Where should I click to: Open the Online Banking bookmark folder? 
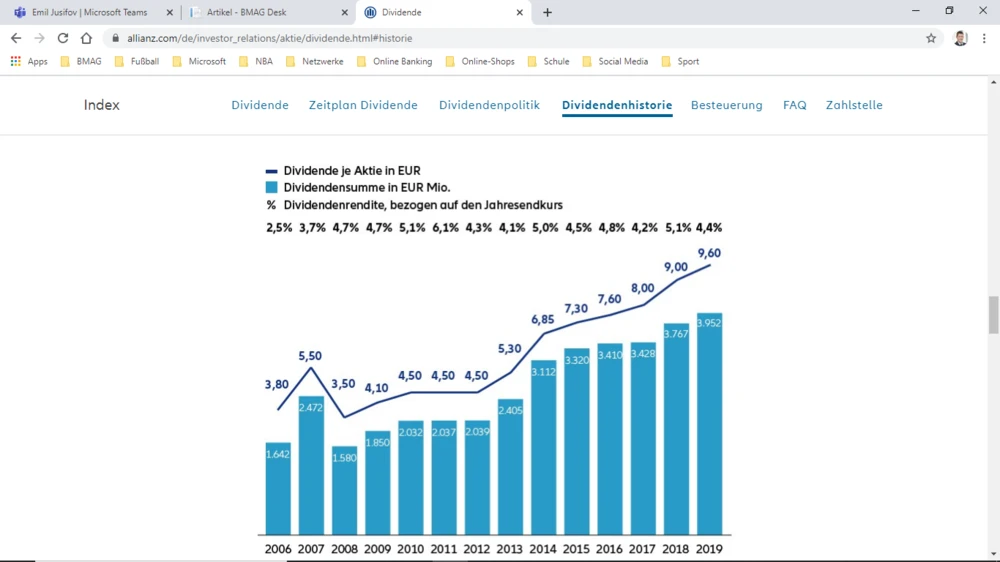click(394, 61)
